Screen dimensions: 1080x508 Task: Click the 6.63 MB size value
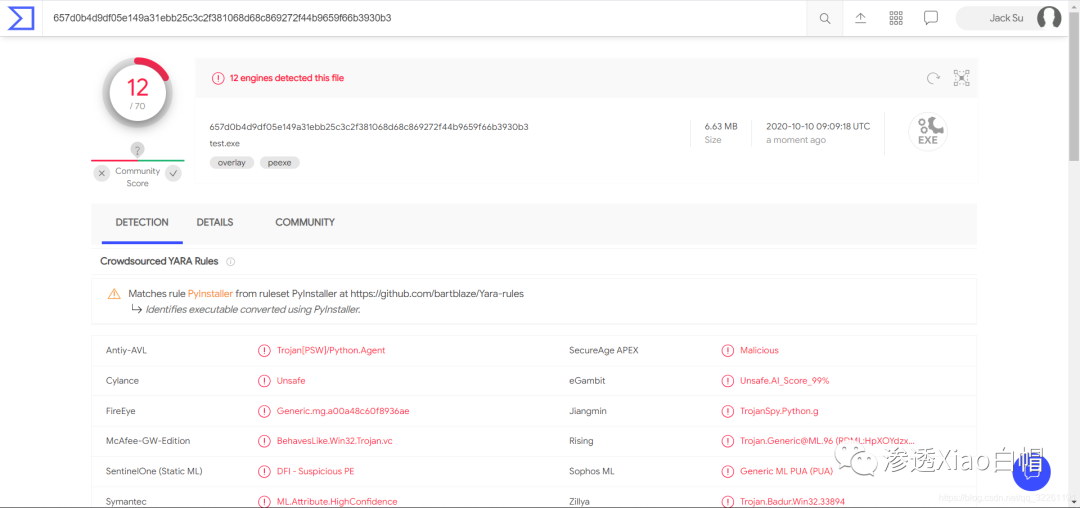pyautogui.click(x=720, y=127)
